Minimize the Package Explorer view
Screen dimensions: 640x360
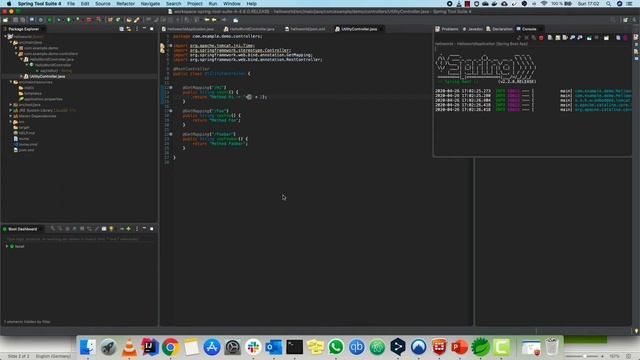(x=144, y=29)
